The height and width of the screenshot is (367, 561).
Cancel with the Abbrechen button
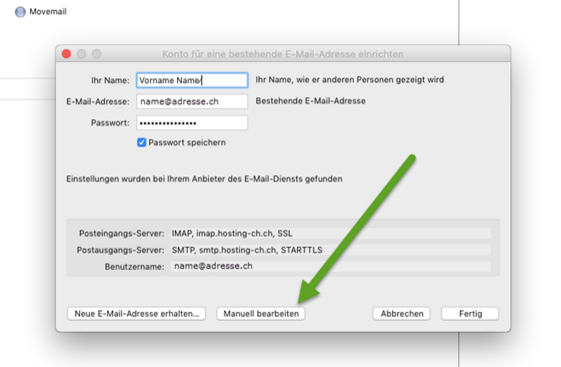click(401, 314)
